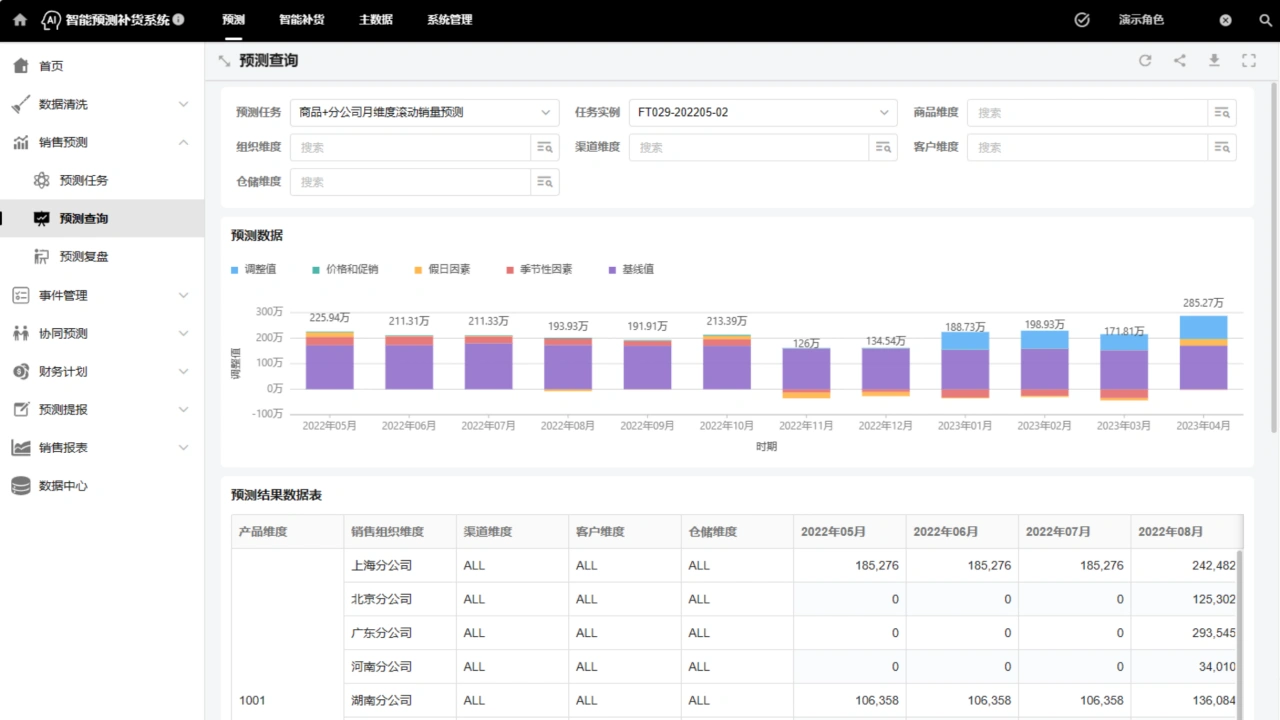Enter fullscreen using the expand icon

tap(1249, 61)
